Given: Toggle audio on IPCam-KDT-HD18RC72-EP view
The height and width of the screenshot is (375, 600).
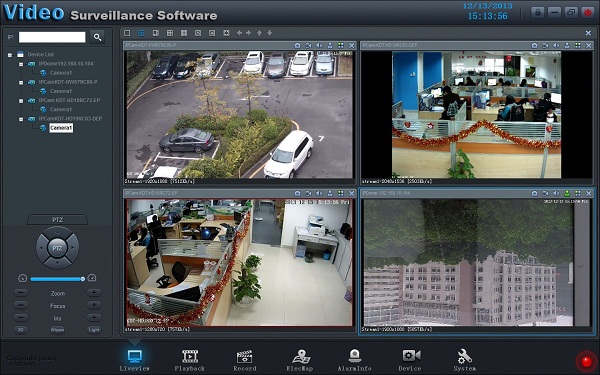Looking at the screenshot, I should (319, 194).
